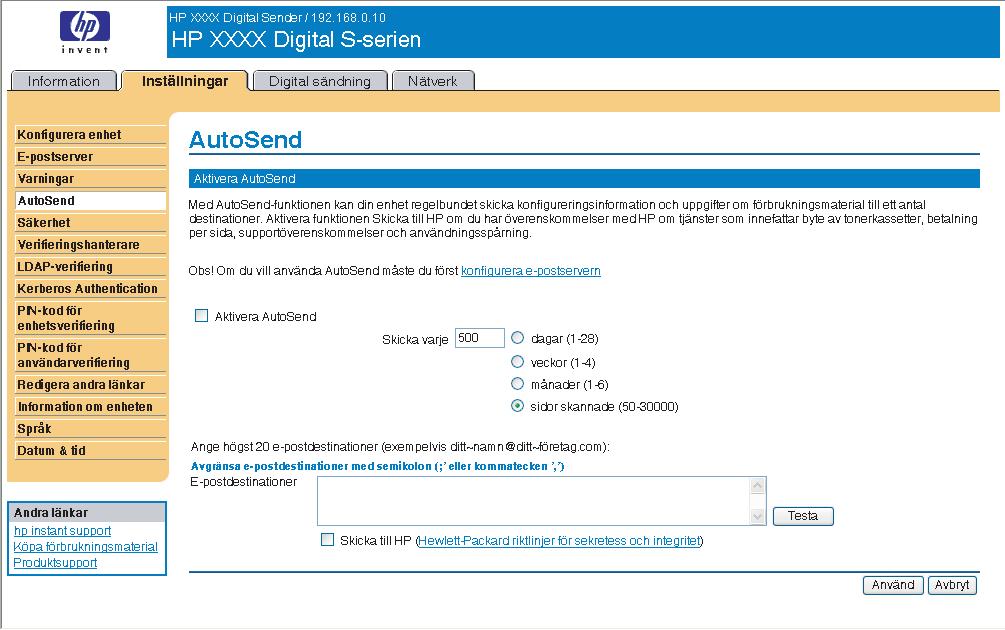1005x630 pixels.
Task: Open Konfigurera enhet in sidebar
Action: click(x=90, y=135)
